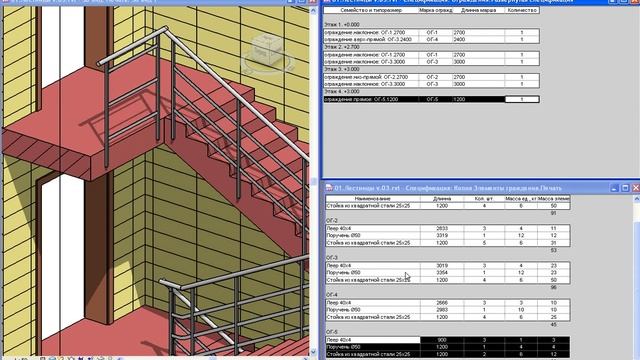Select the 'Марка огражд' column header

click(436, 10)
